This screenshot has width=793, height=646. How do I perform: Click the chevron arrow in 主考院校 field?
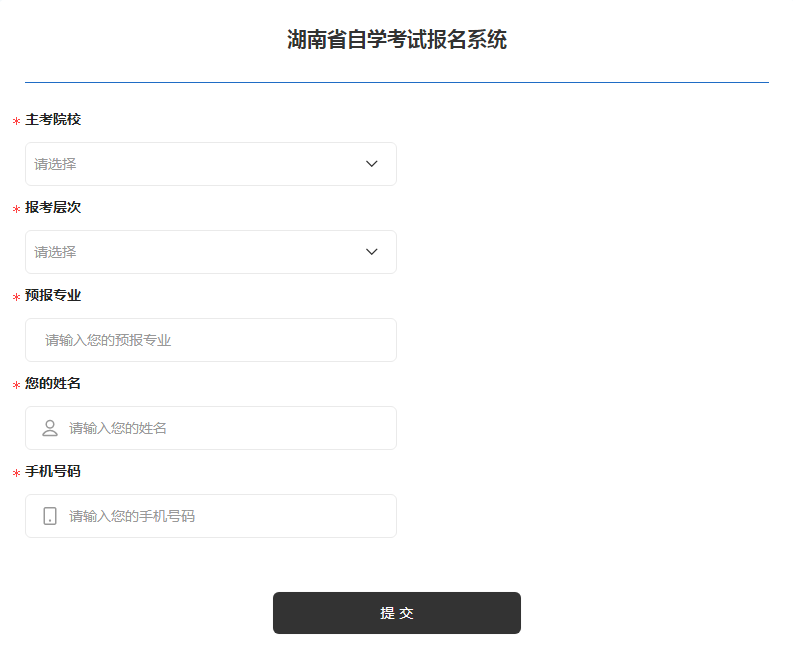(x=372, y=164)
